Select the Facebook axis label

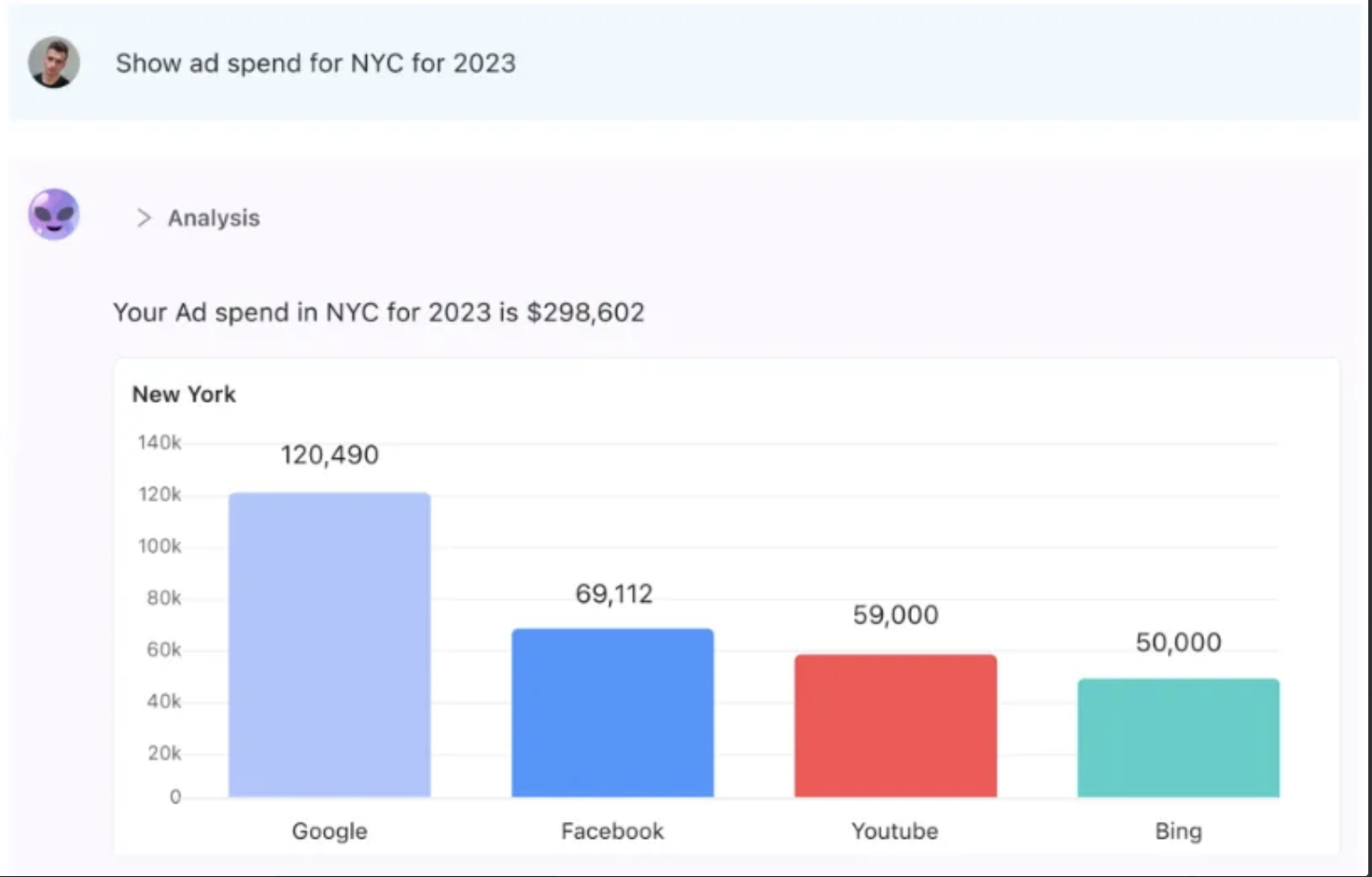(612, 830)
